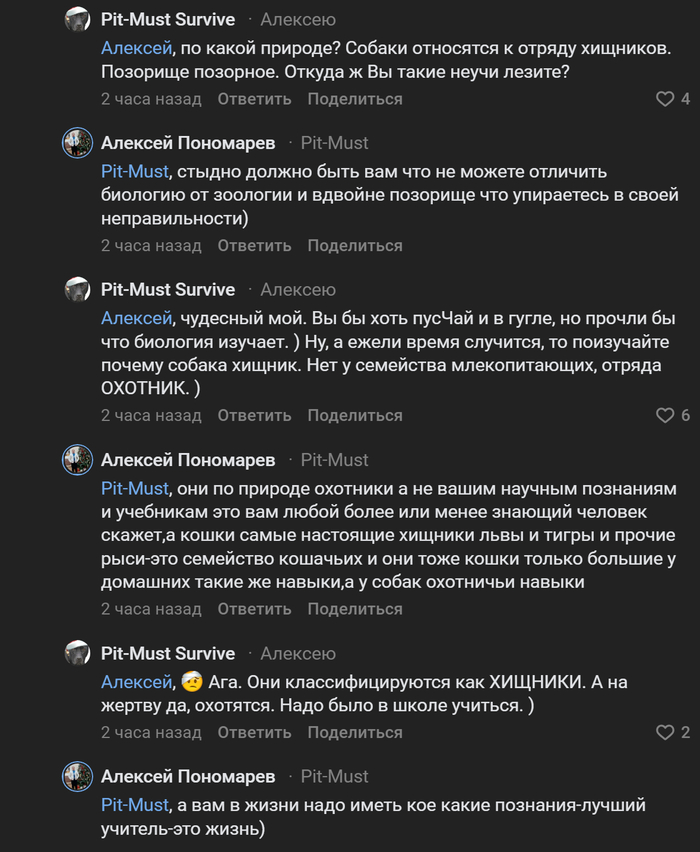Click the heart showing 2 likes
The height and width of the screenshot is (852, 700).
click(665, 733)
